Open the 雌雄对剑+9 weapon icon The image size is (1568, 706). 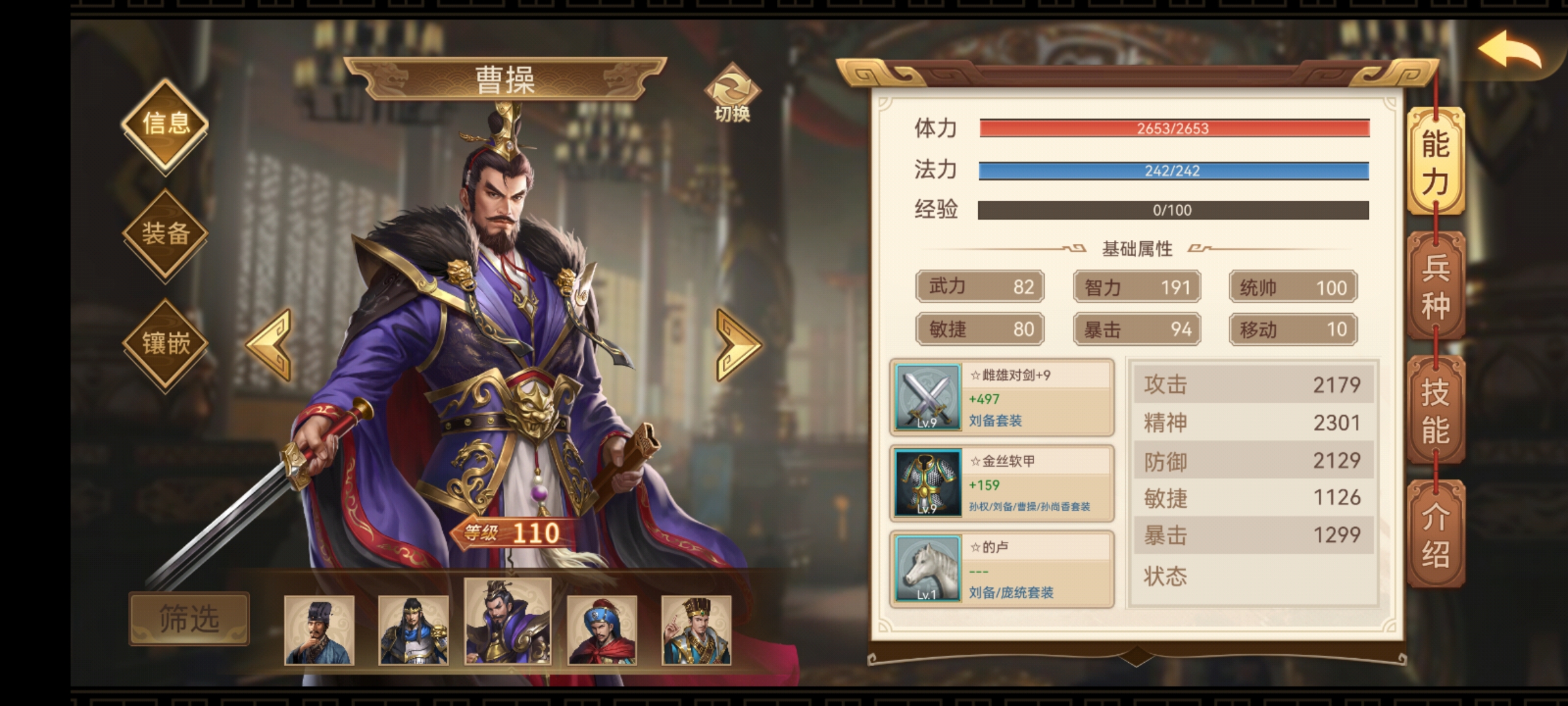click(x=928, y=397)
